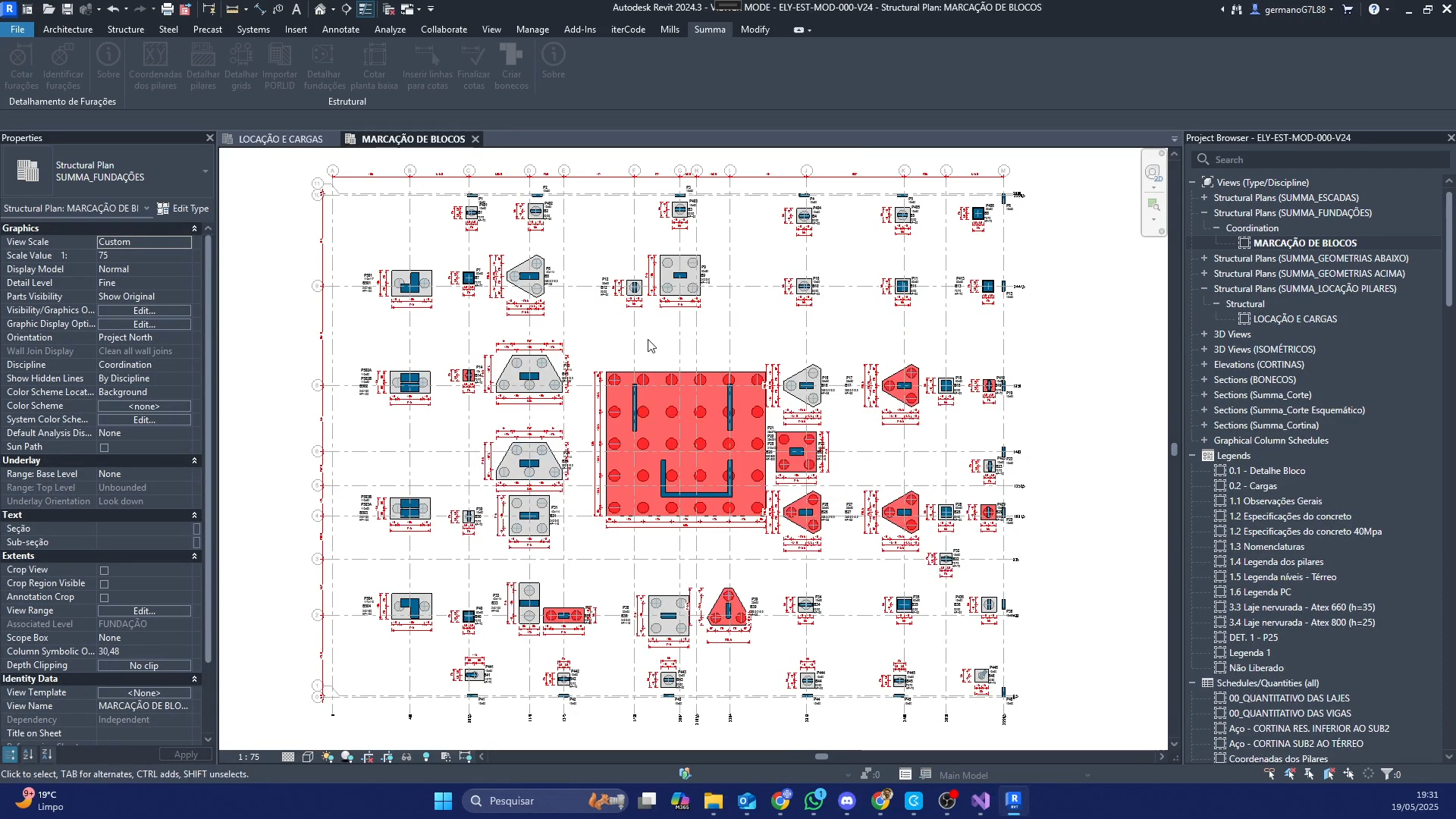Expand Structural Plans (SUMMA_ESCADAS) node
Image resolution: width=1456 pixels, height=819 pixels.
point(1203,198)
